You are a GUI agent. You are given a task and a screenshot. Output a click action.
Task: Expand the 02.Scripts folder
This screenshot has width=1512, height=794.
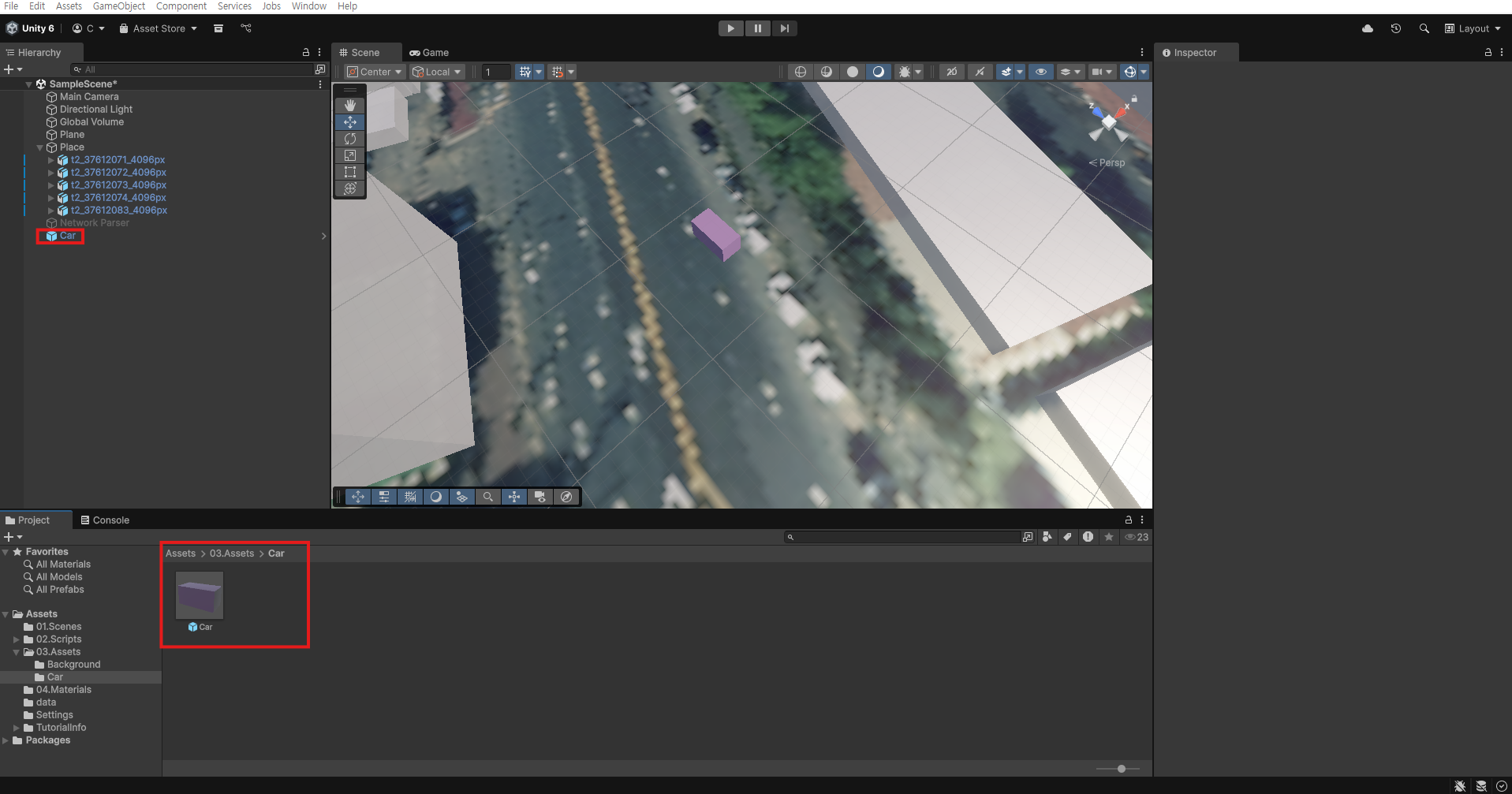[17, 639]
